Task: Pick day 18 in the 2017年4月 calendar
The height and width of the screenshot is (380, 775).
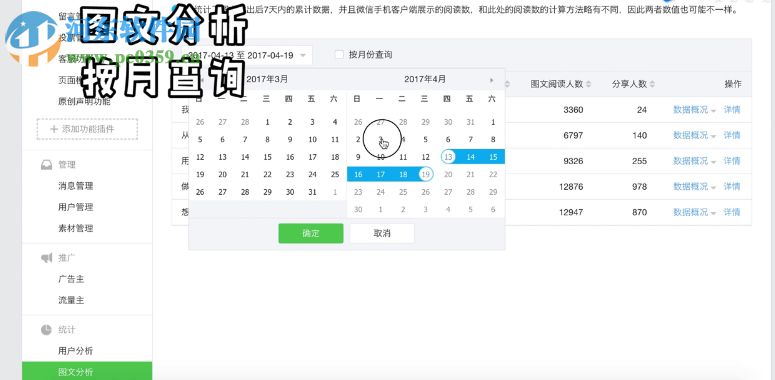Action: coord(403,175)
